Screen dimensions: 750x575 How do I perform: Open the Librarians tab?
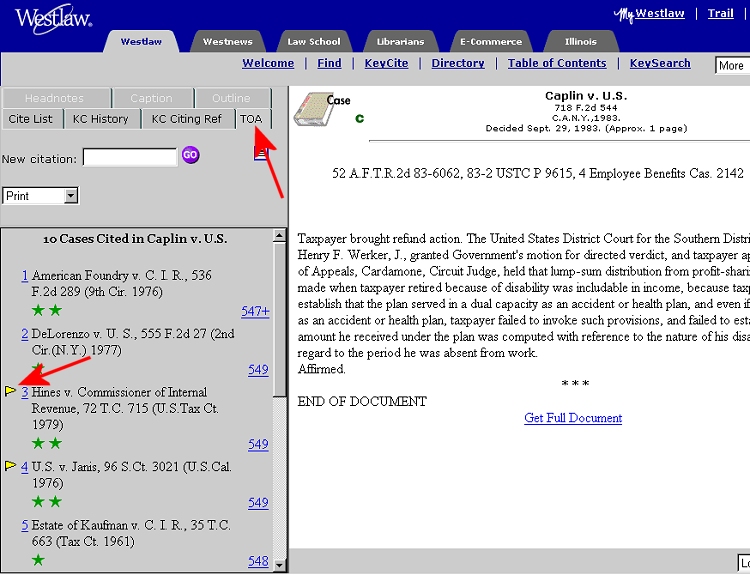click(x=400, y=42)
